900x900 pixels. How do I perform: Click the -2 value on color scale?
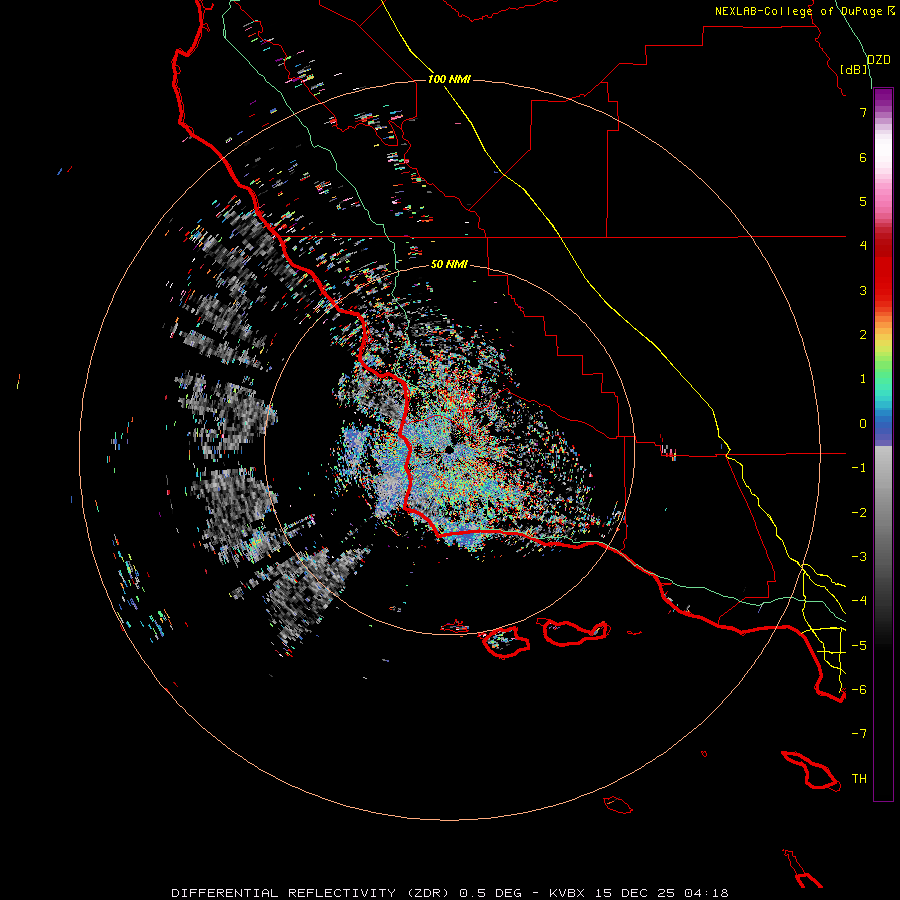click(x=859, y=513)
